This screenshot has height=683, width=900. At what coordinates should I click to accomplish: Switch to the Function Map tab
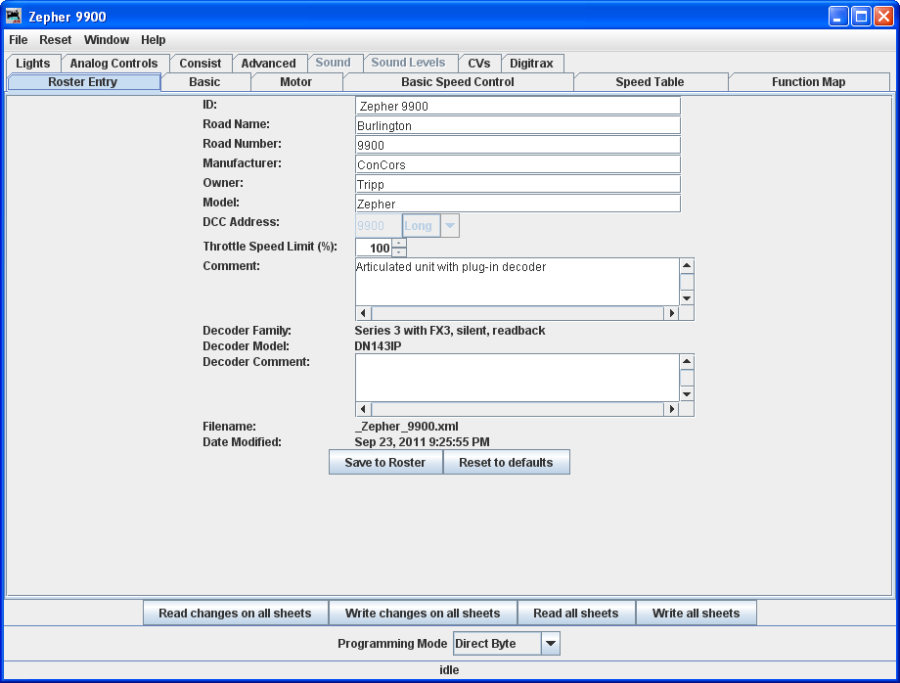(x=808, y=82)
